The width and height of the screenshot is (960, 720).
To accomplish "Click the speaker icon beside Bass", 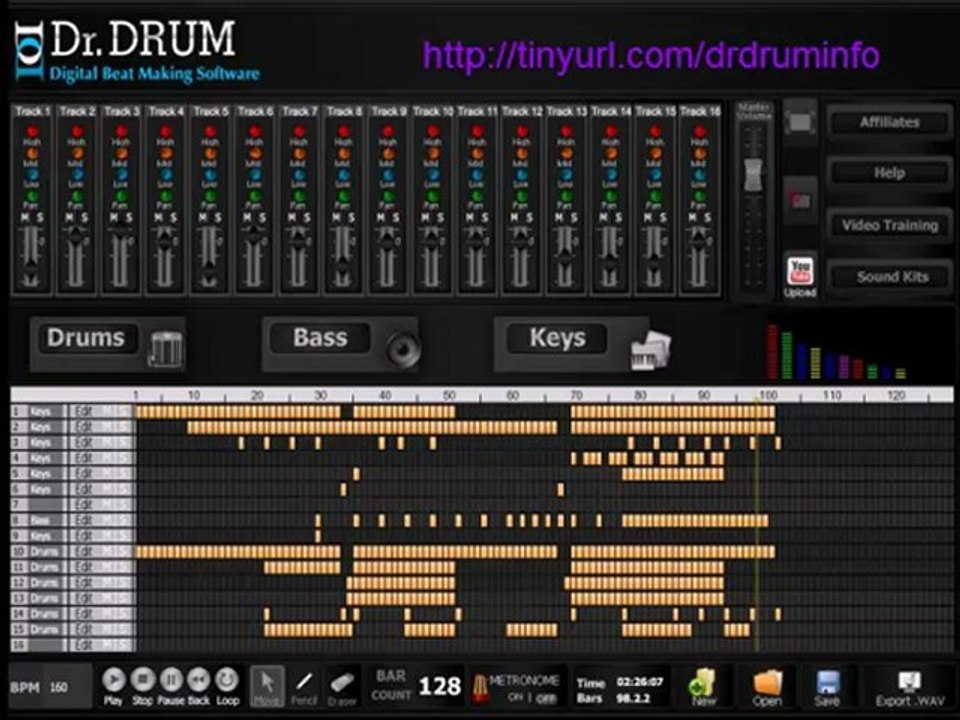I will [403, 348].
